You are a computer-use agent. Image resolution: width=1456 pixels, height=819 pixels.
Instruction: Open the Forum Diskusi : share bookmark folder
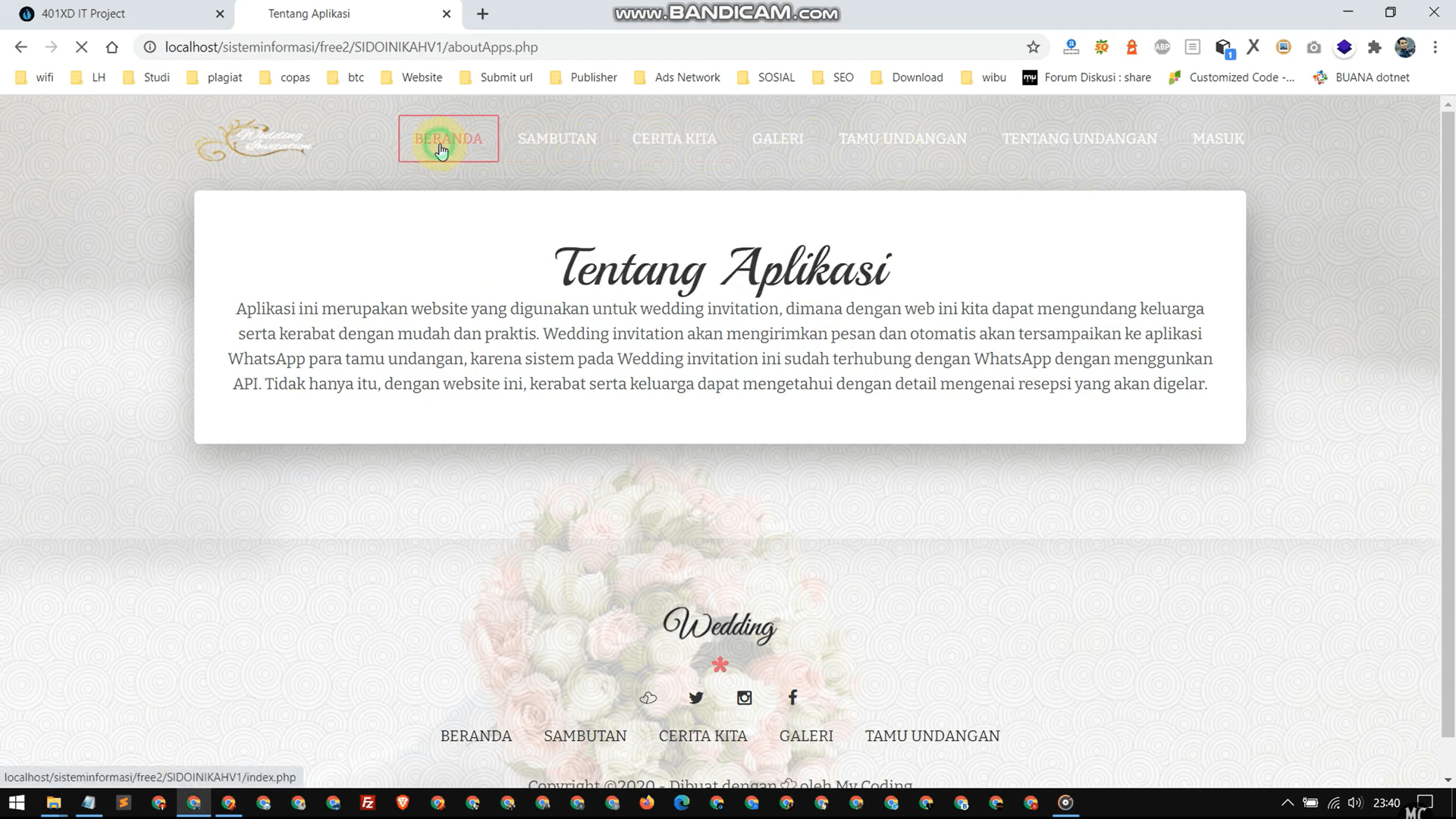click(1087, 77)
